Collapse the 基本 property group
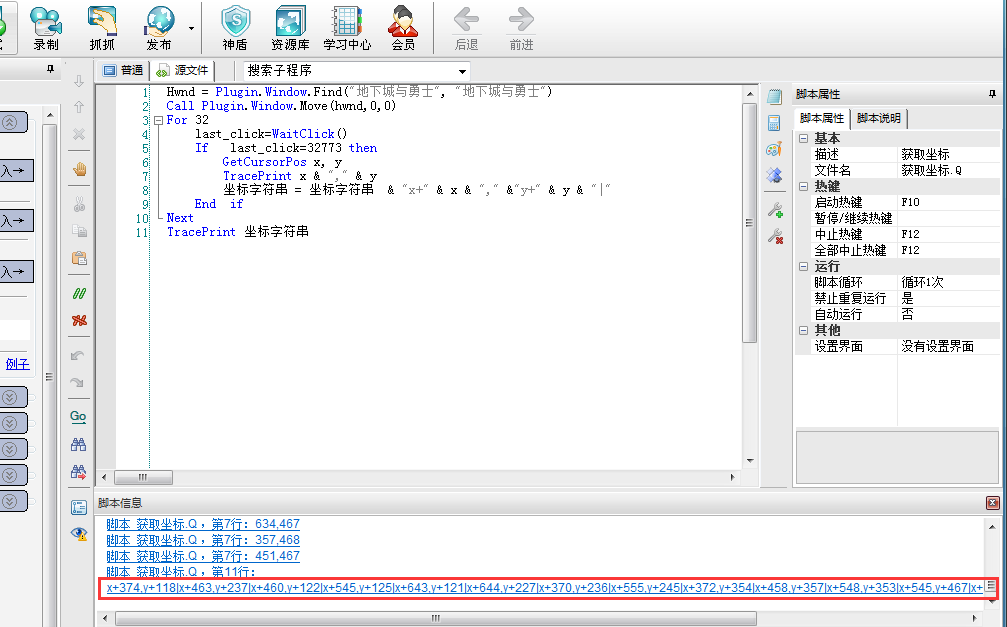This screenshot has width=1007, height=627. [803, 138]
